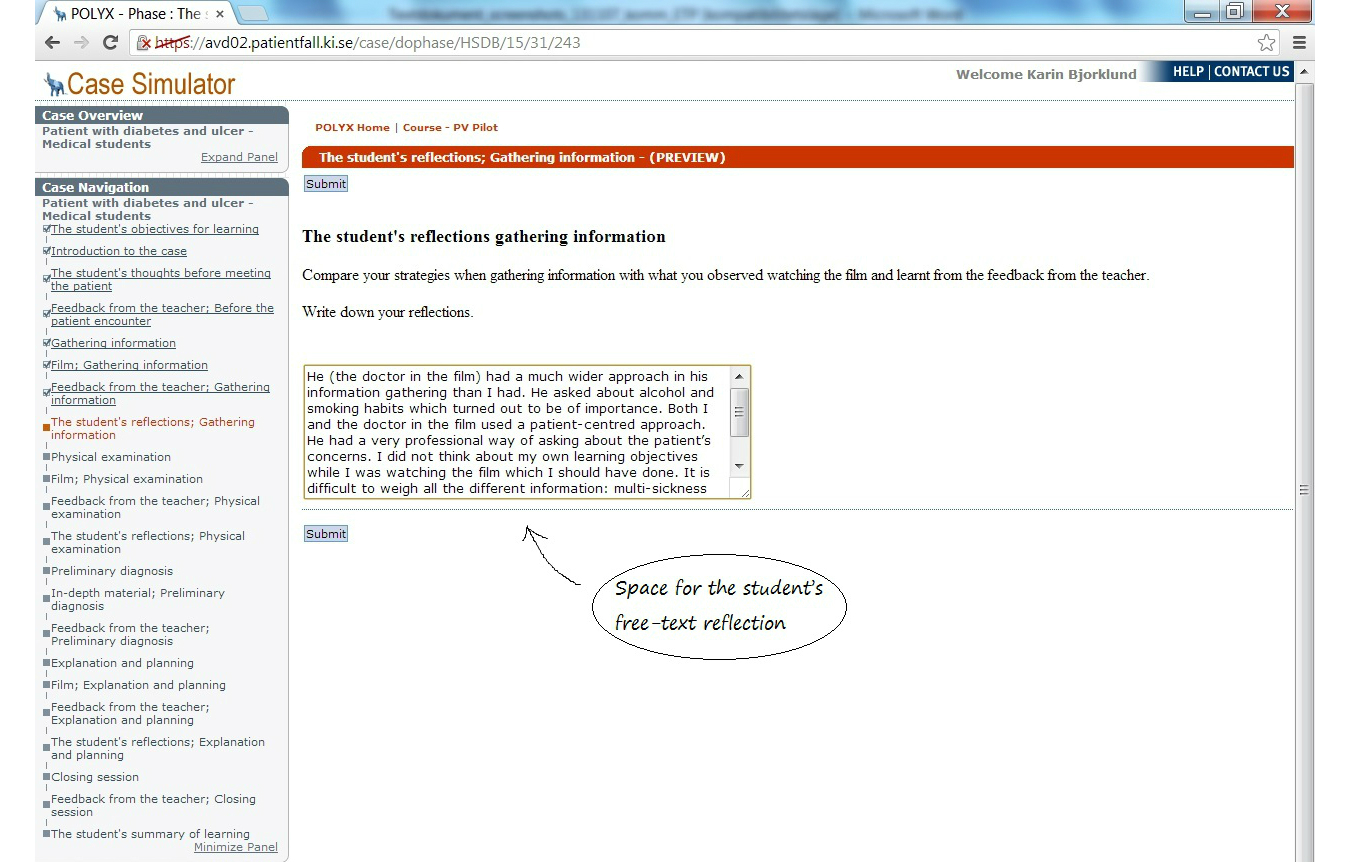Close the POLYX browser tab

tap(220, 14)
